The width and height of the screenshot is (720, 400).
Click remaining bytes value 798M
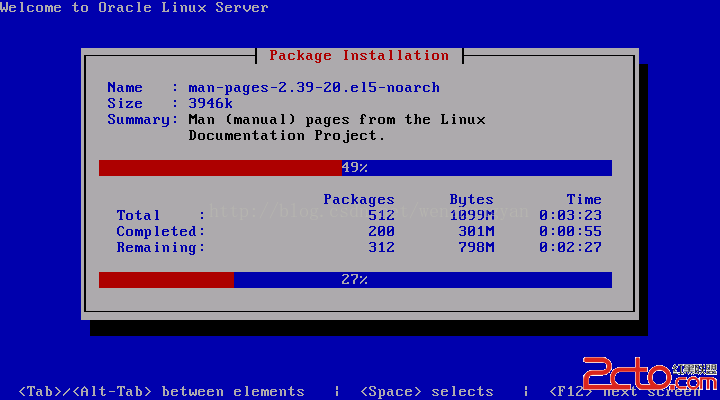[x=476, y=248]
